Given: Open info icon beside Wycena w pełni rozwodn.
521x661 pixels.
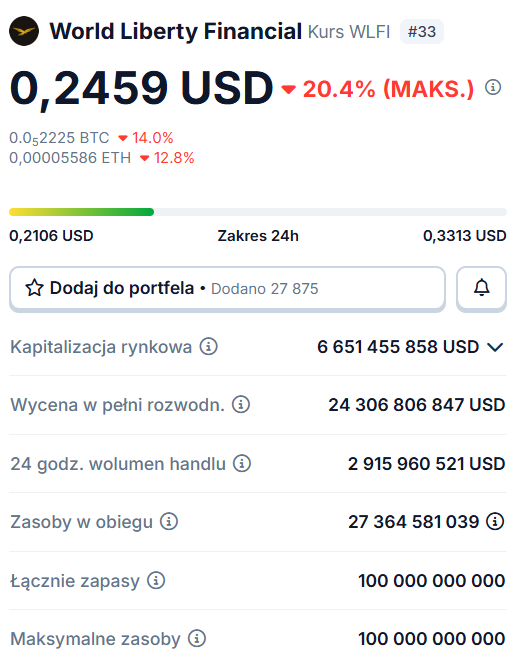Looking at the screenshot, I should click(x=241, y=404).
